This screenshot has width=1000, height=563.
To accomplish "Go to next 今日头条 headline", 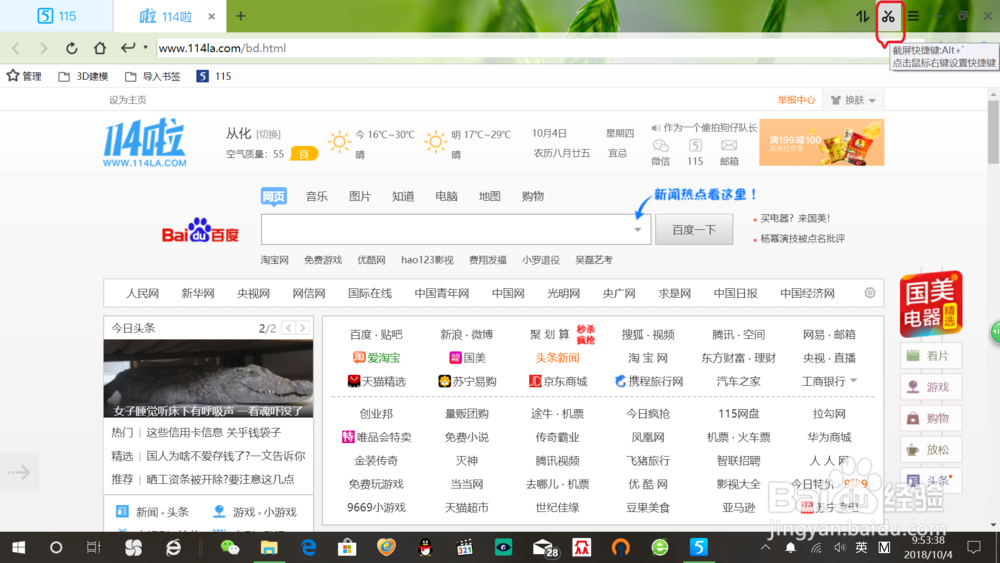I will [x=303, y=328].
